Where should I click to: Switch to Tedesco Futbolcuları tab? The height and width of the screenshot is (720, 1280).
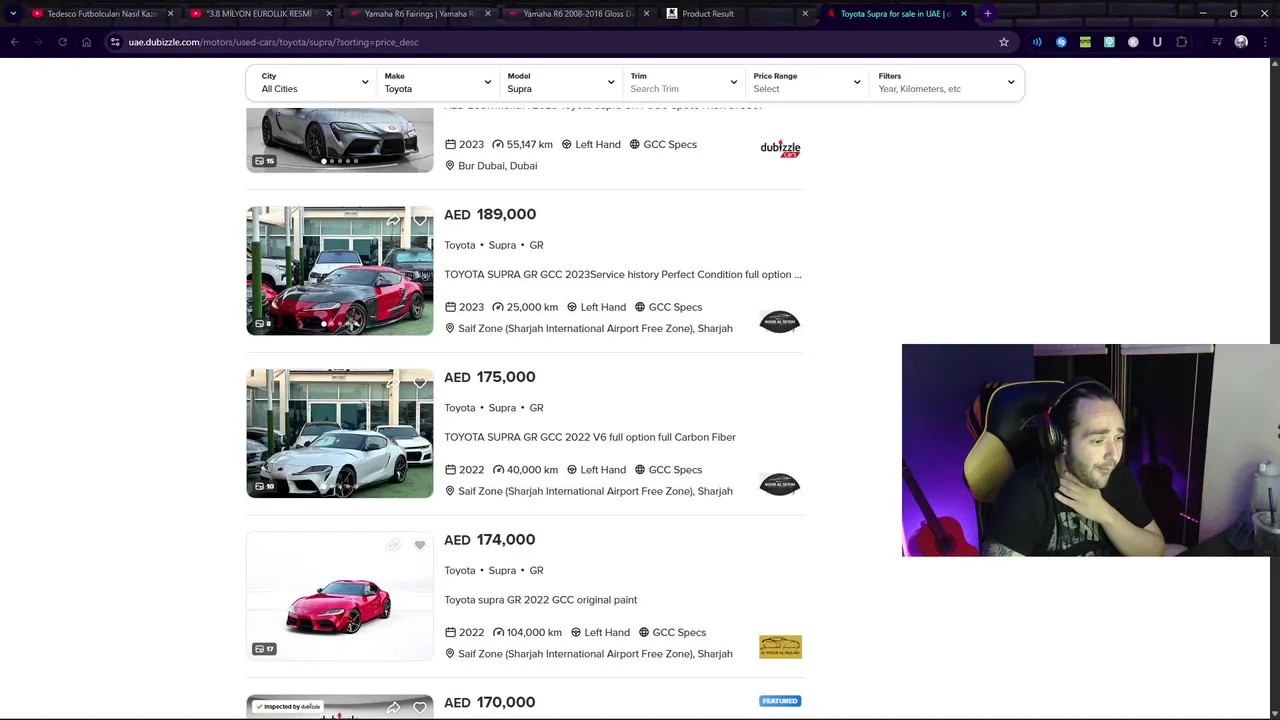pyautogui.click(x=100, y=14)
